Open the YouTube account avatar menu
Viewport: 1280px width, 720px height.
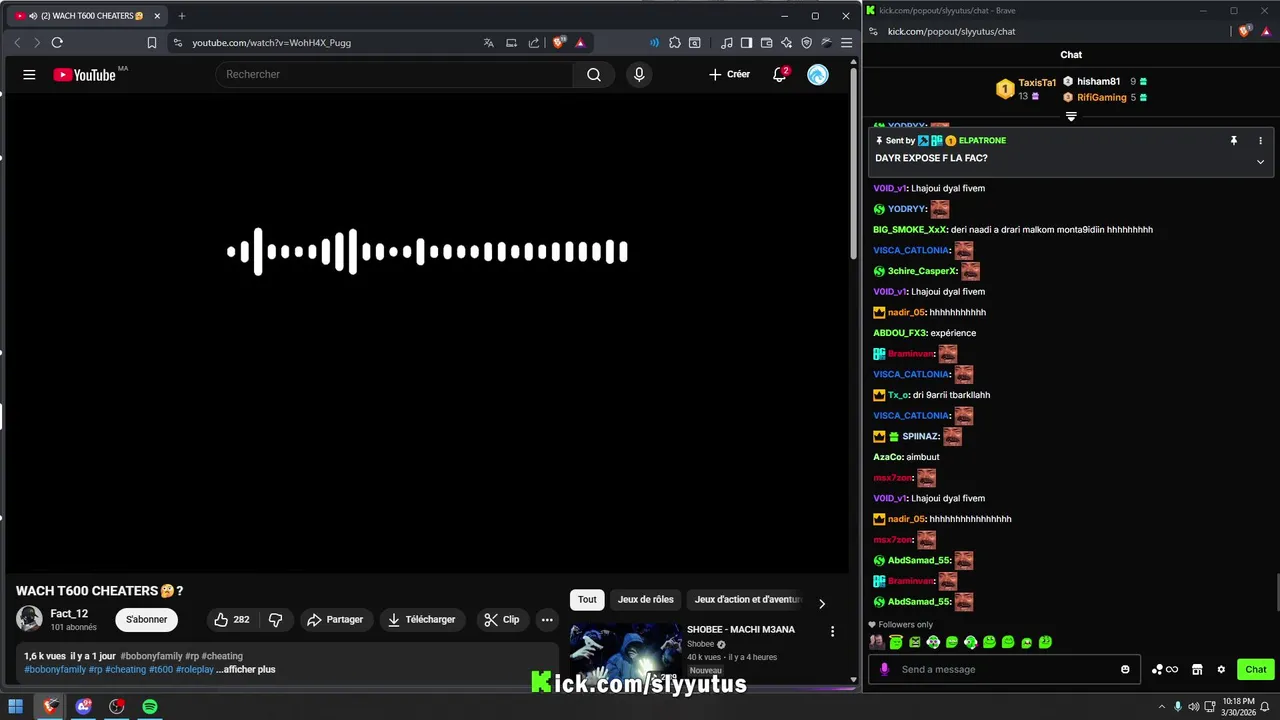point(818,75)
